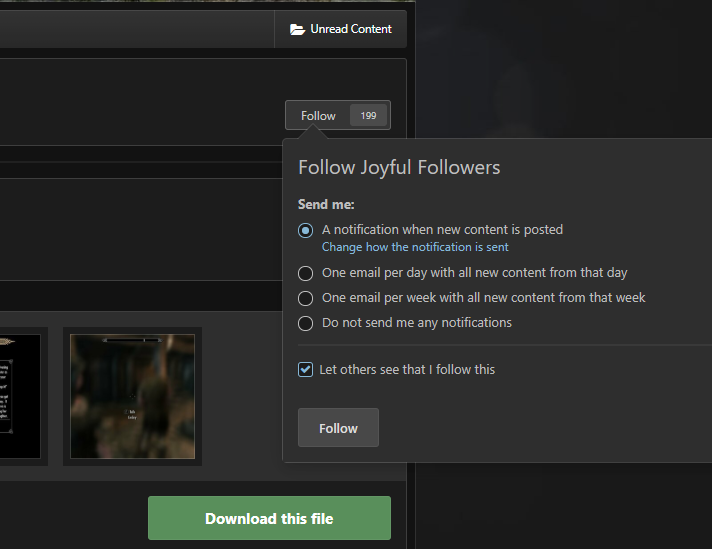Screen dimensions: 712x549
Task: Select Do not send me any notifications
Action: 306,323
